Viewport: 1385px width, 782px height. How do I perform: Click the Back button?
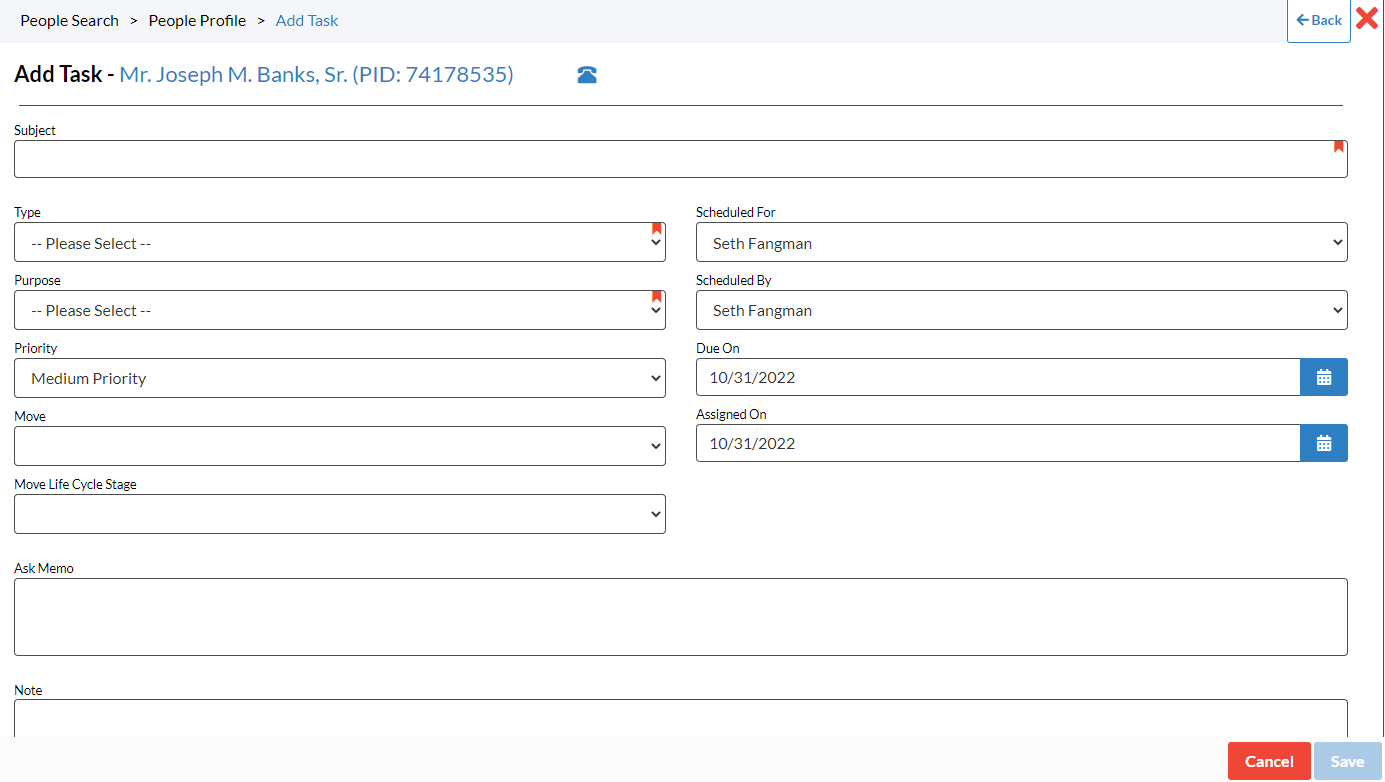coord(1319,21)
